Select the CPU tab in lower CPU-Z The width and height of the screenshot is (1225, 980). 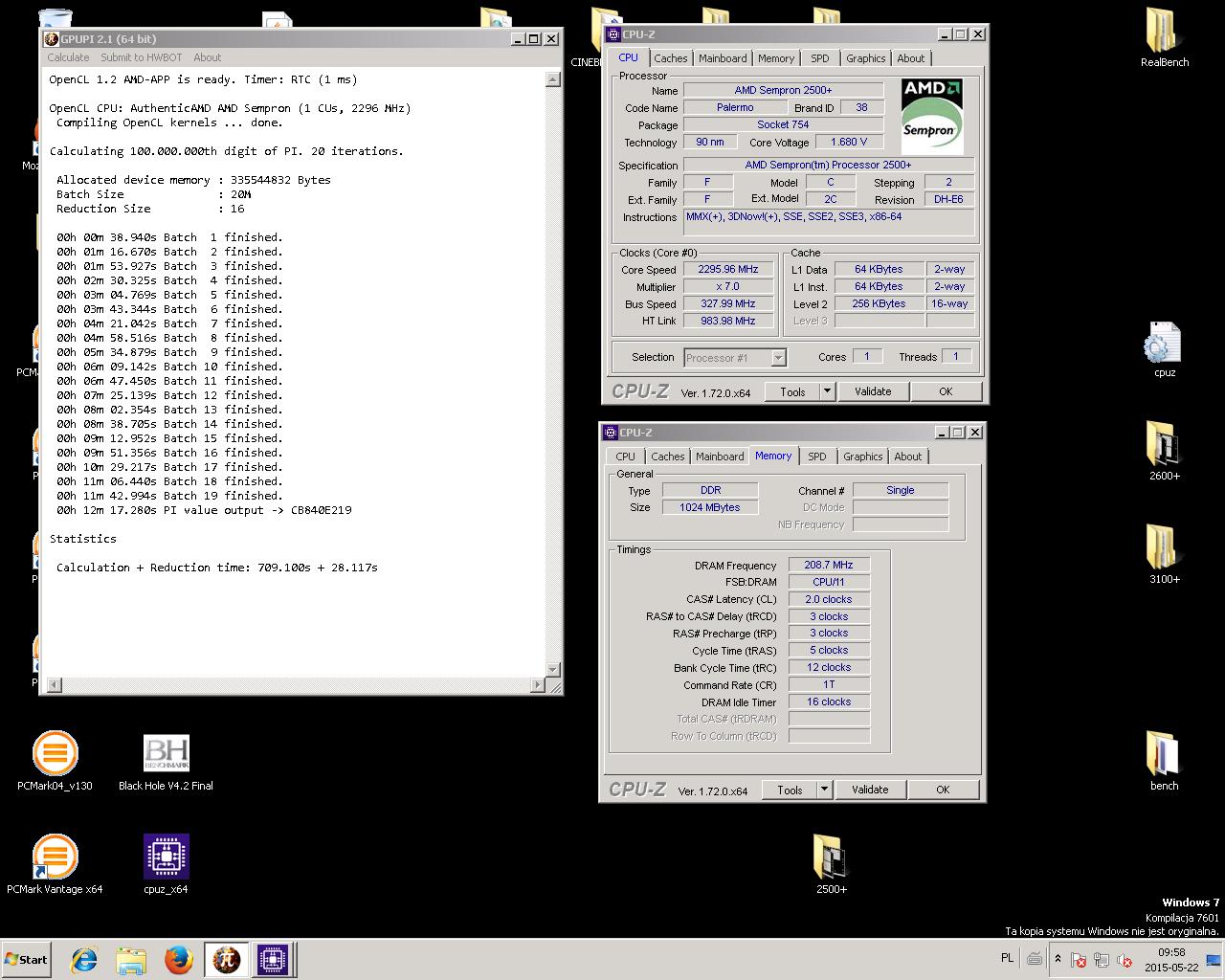pyautogui.click(x=625, y=457)
